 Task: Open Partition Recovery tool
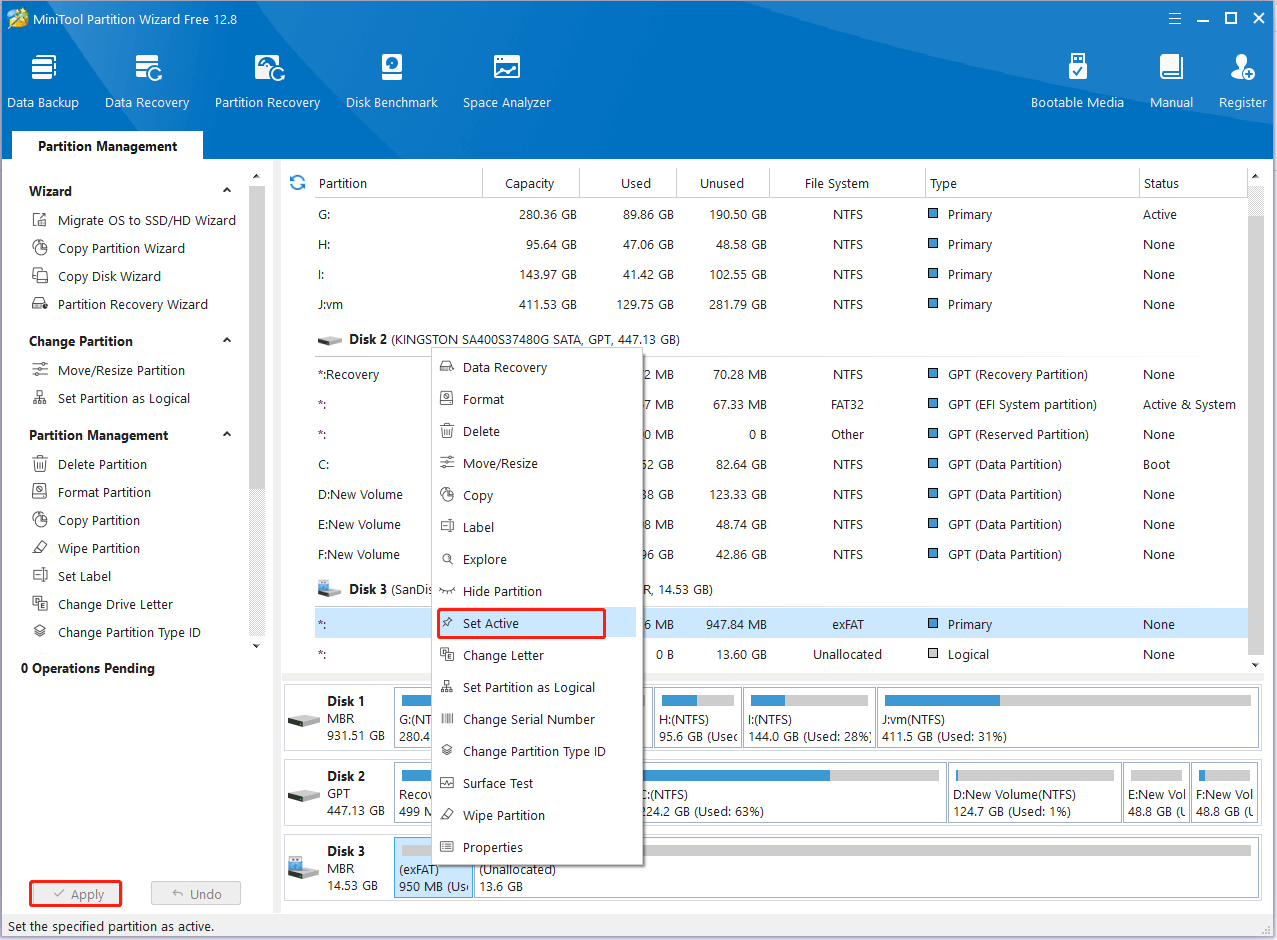[267, 81]
